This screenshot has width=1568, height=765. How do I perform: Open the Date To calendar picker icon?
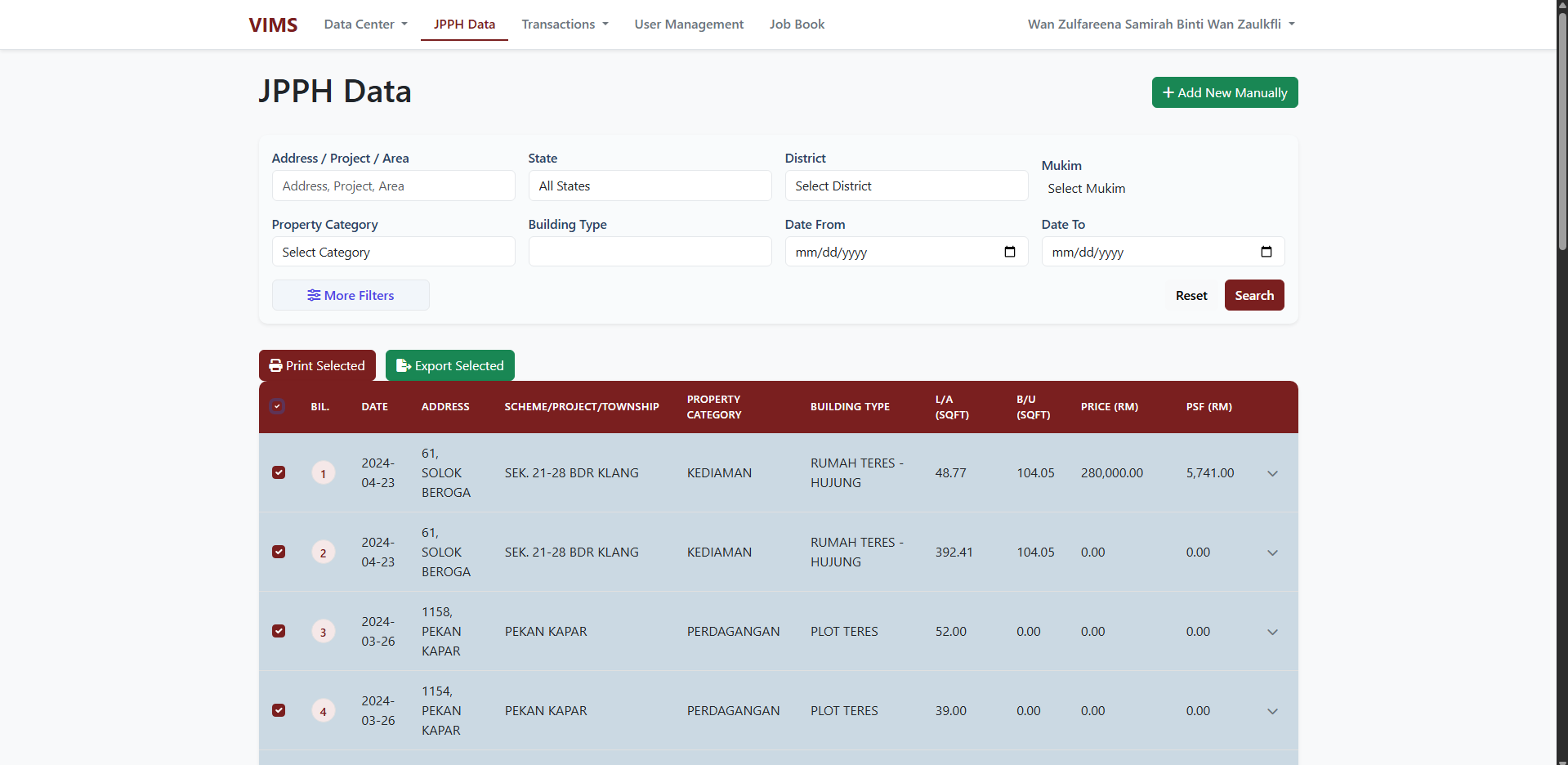point(1266,252)
